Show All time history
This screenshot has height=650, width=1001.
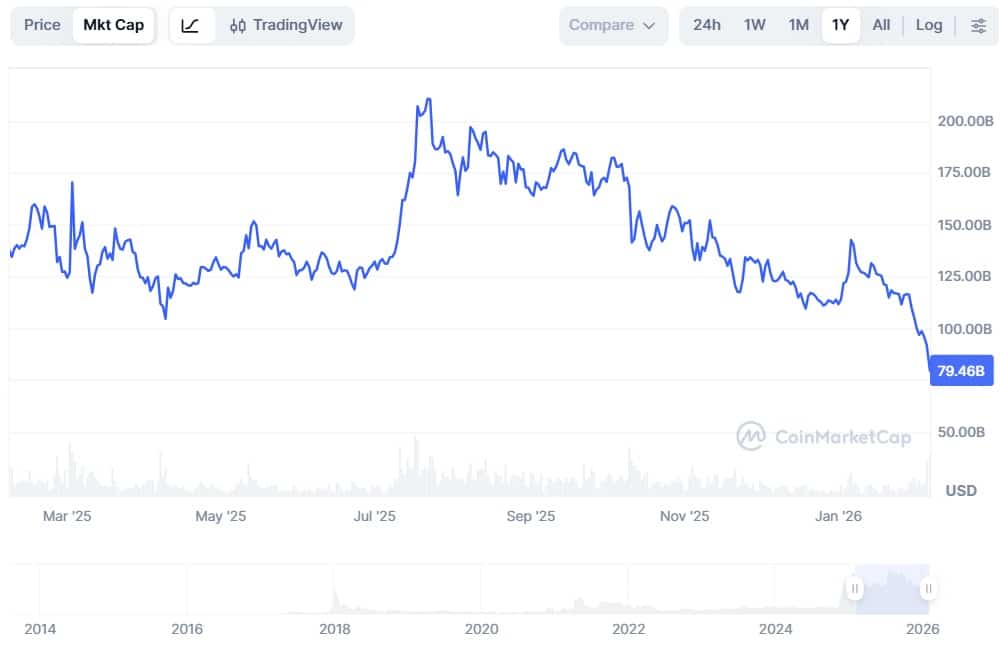click(x=880, y=25)
